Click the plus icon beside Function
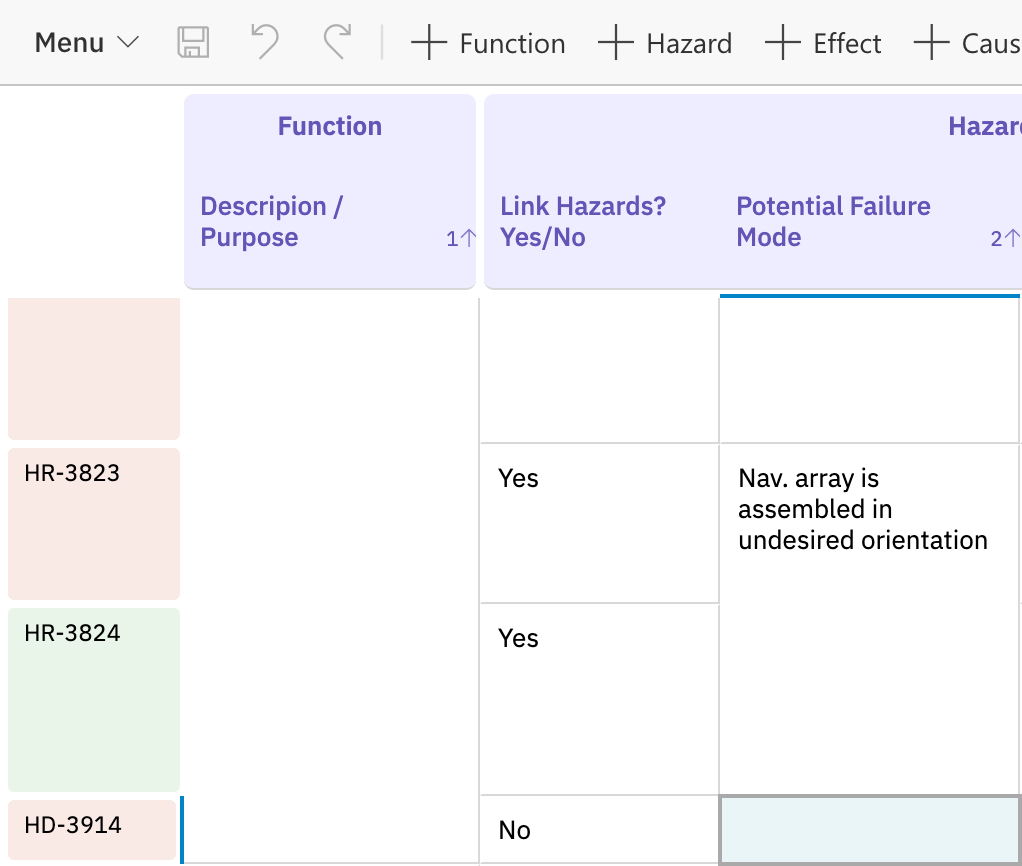 click(428, 44)
